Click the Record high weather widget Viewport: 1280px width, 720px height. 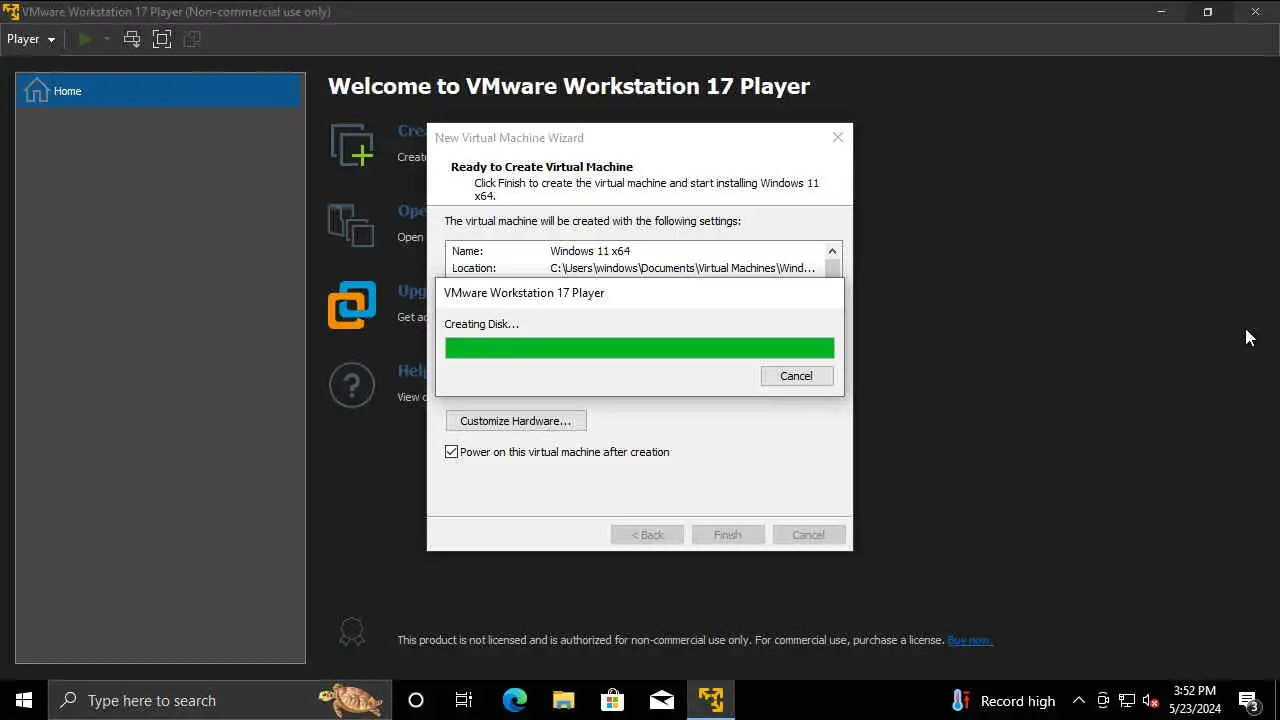point(1003,700)
